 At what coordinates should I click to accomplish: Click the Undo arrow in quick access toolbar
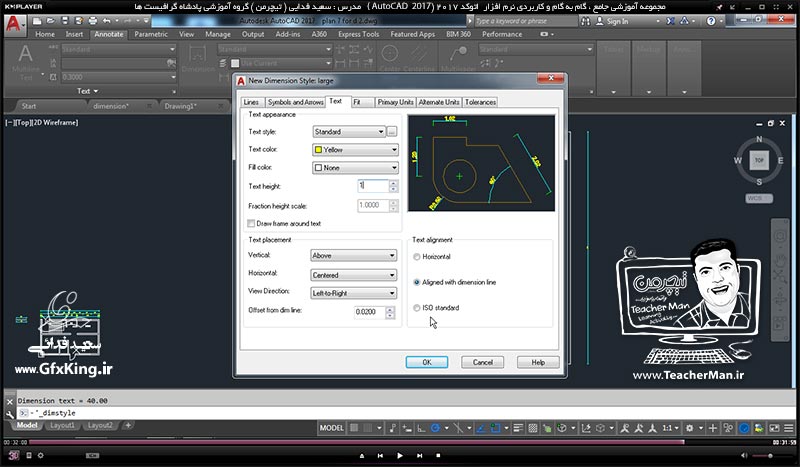tap(106, 21)
